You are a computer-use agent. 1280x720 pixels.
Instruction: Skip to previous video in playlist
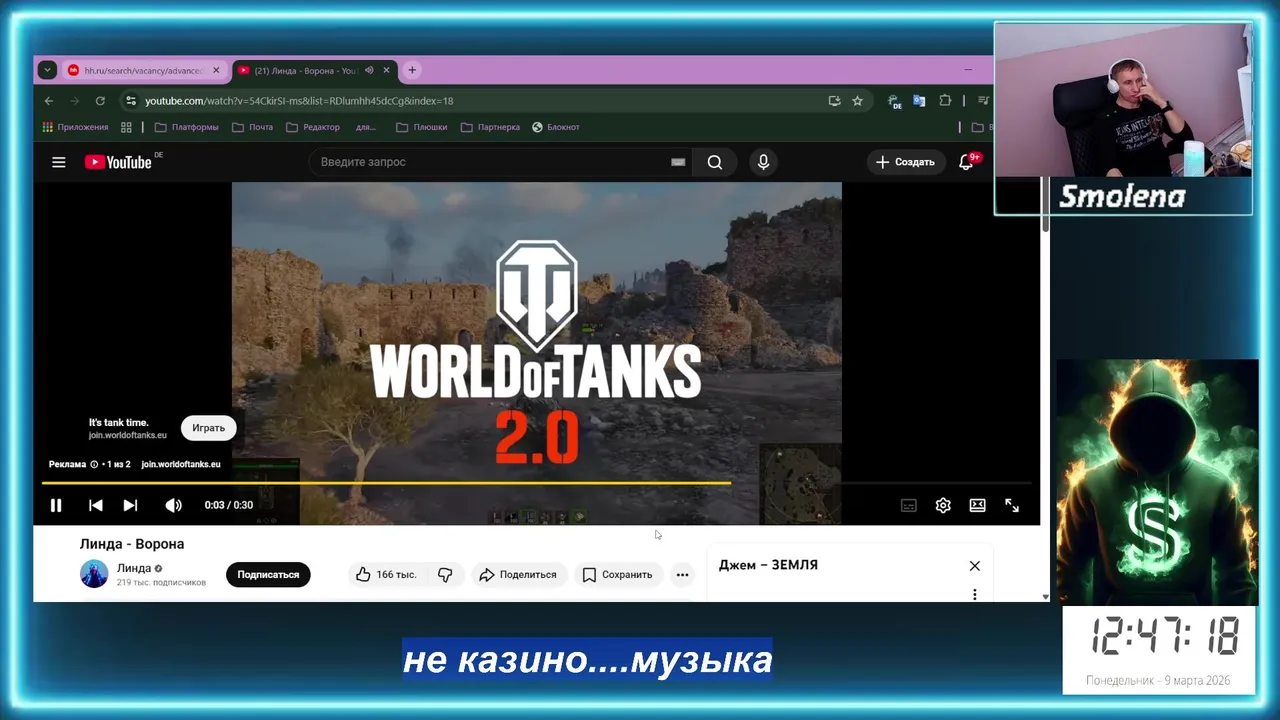tap(95, 506)
